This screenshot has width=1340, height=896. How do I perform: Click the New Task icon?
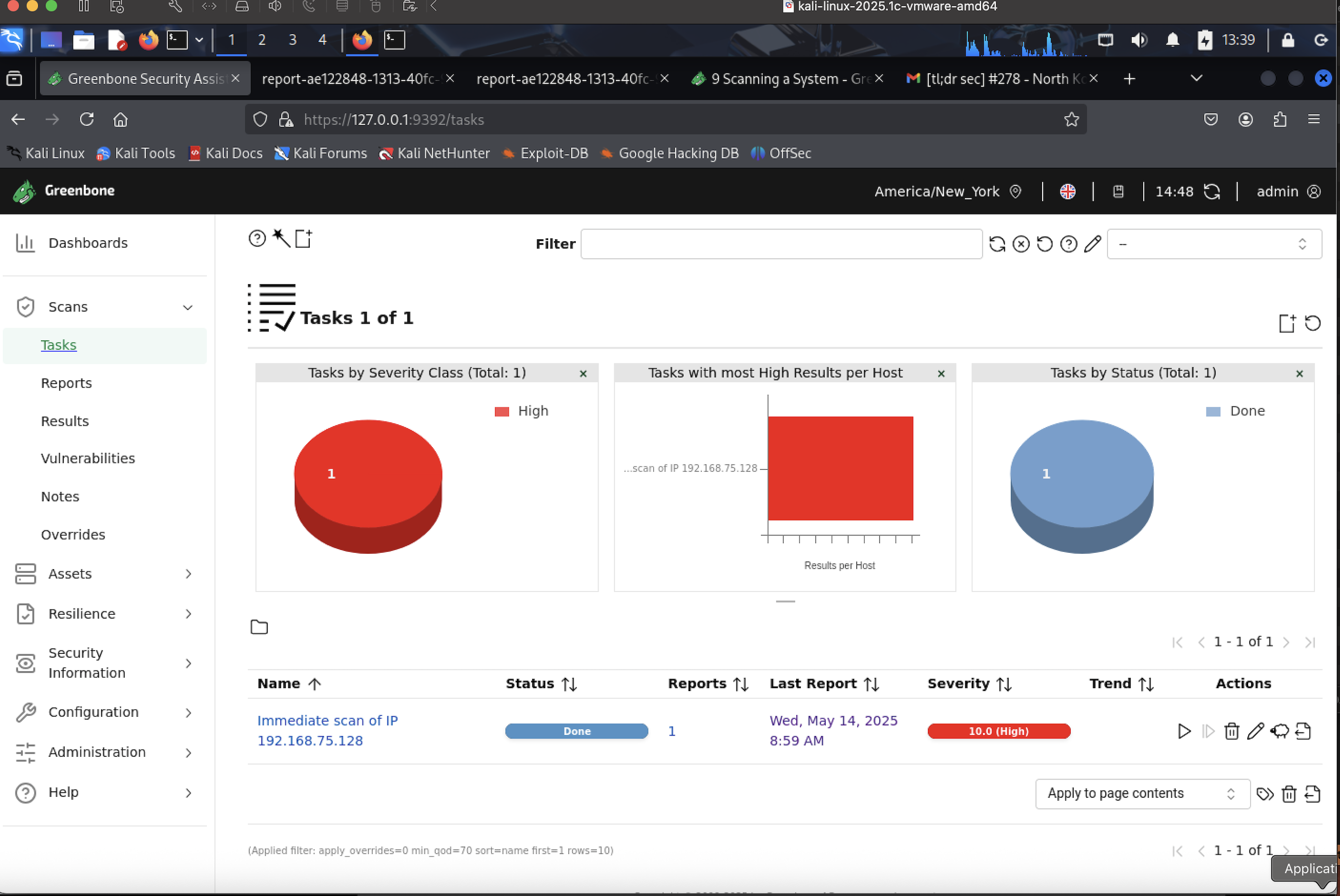coord(304,238)
